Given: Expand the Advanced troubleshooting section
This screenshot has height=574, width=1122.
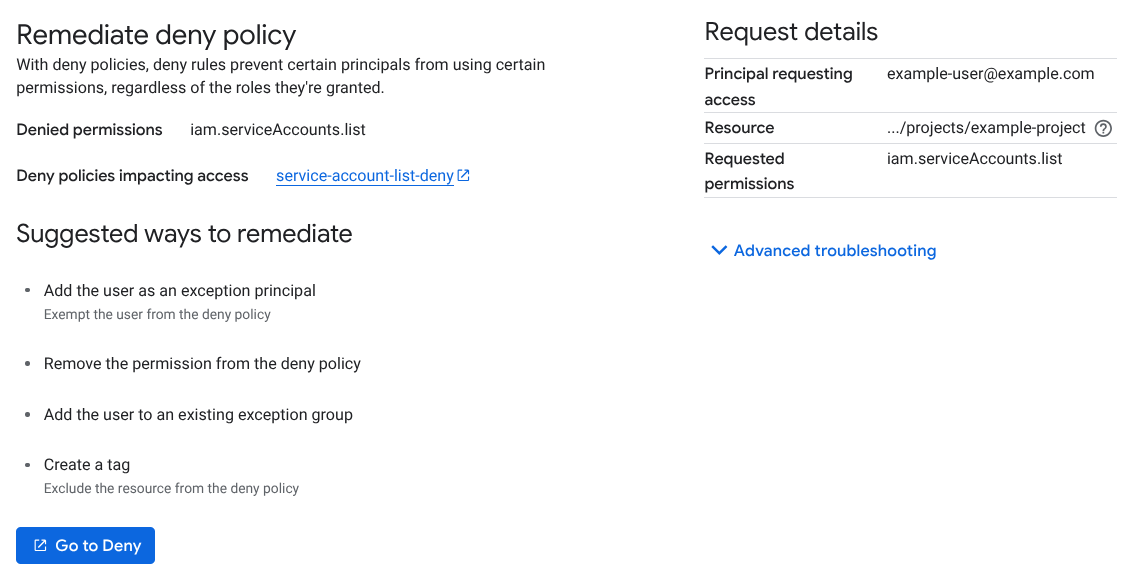Looking at the screenshot, I should pyautogui.click(x=834, y=251).
